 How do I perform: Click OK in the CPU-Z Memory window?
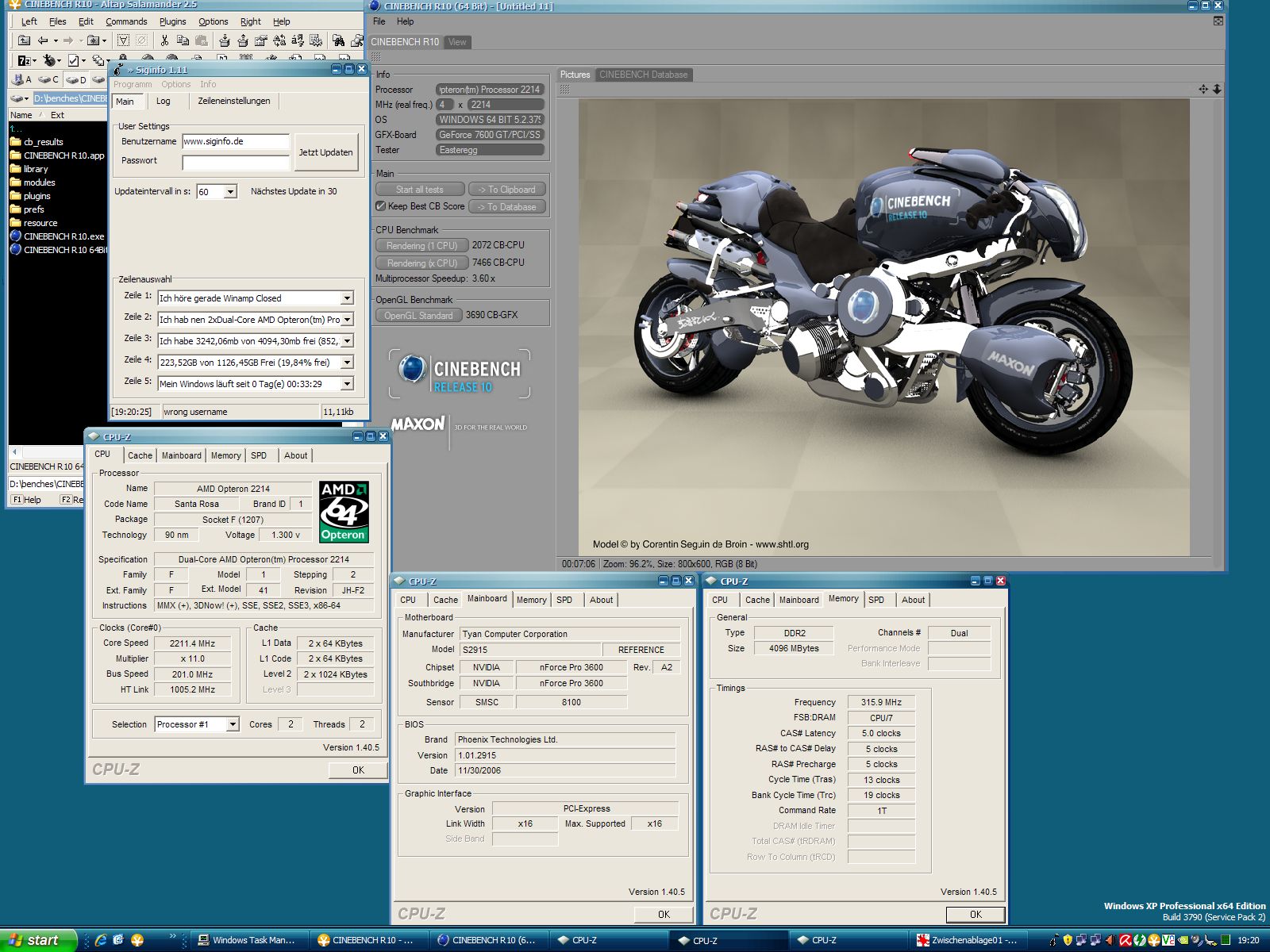[x=976, y=915]
